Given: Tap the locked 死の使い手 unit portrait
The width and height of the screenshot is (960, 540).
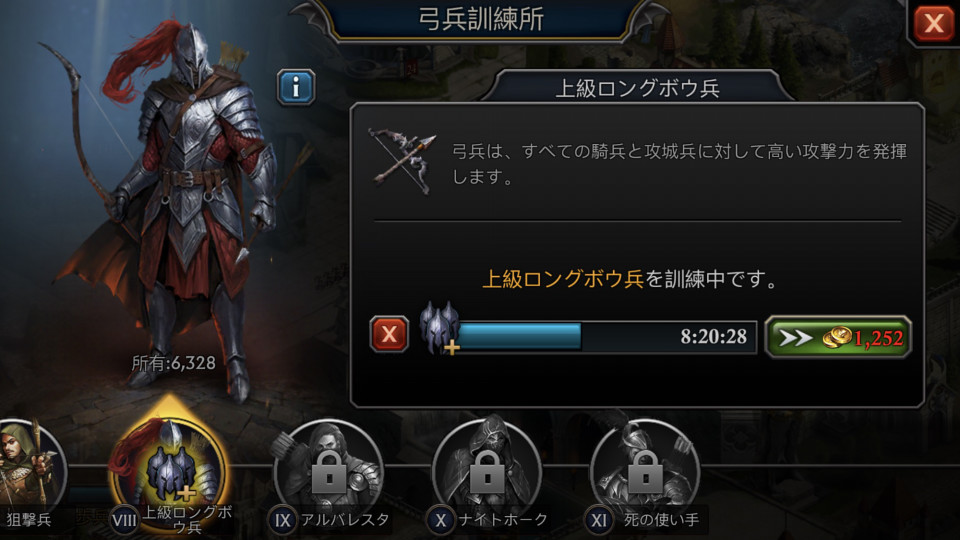Looking at the screenshot, I should [645, 467].
